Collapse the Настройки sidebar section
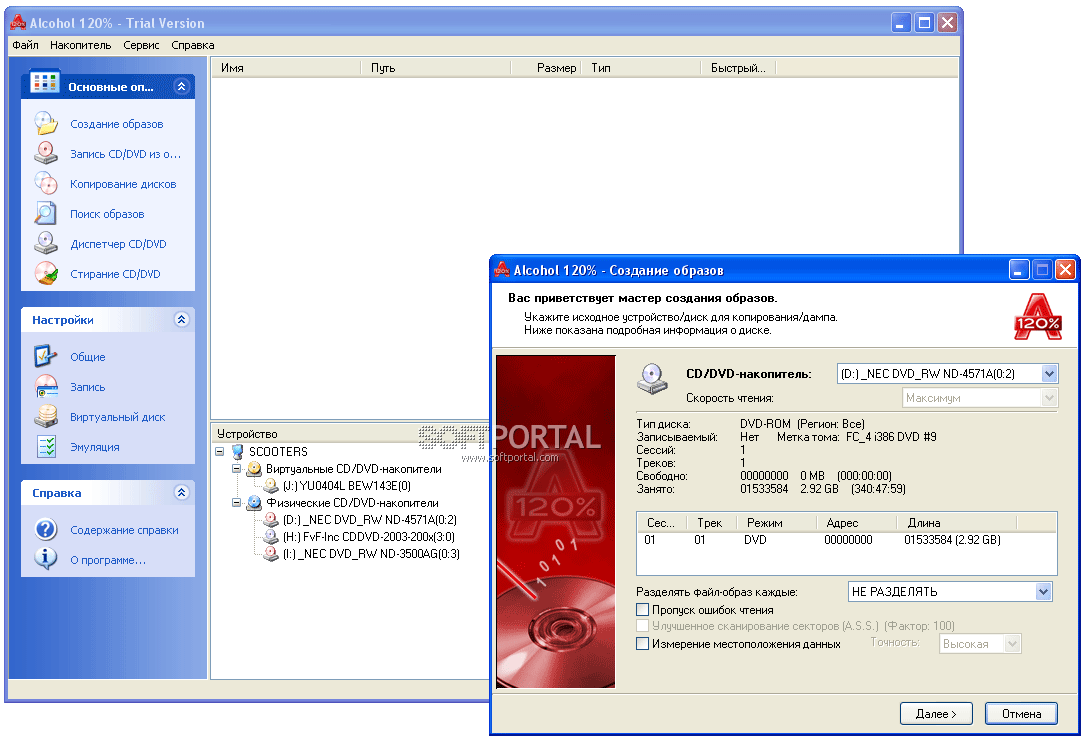Screen dimensions: 1085x744 tap(181, 320)
